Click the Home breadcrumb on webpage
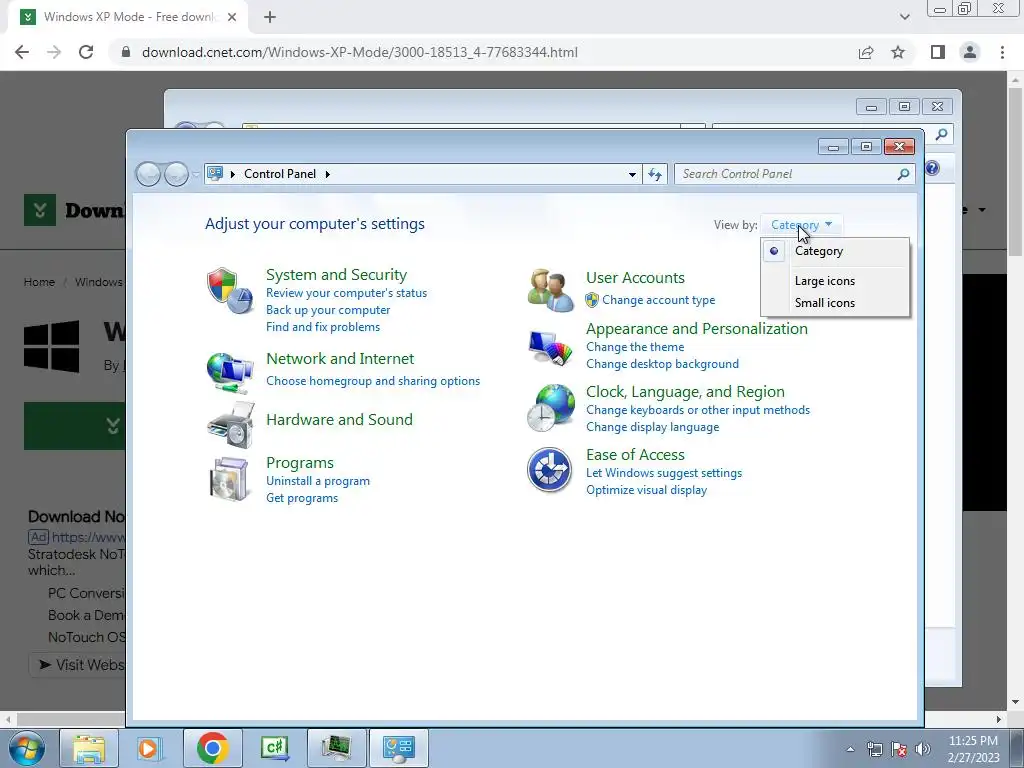This screenshot has width=1024, height=768. [x=39, y=282]
